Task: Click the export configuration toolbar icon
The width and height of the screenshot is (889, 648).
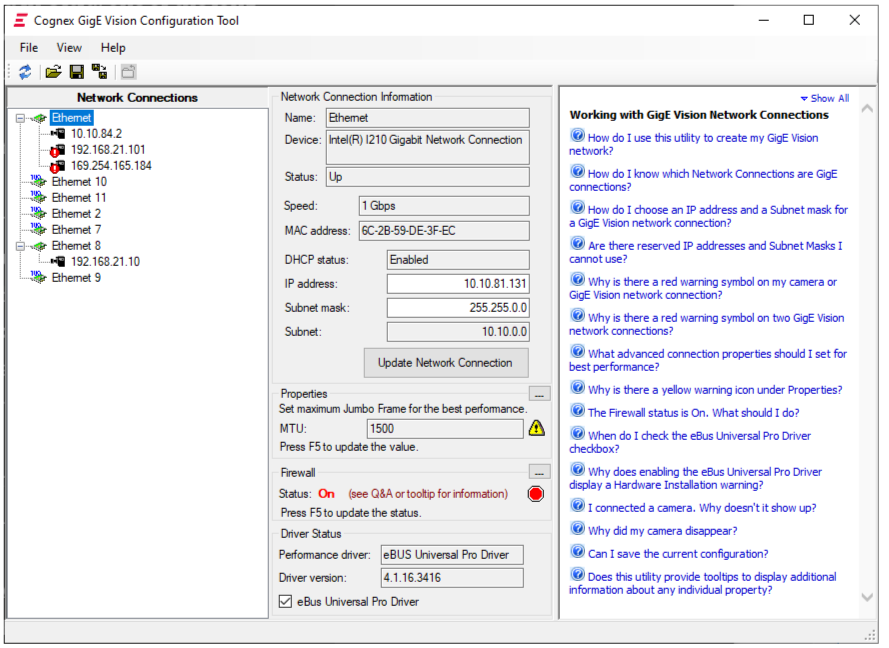Action: pyautogui.click(x=97, y=71)
